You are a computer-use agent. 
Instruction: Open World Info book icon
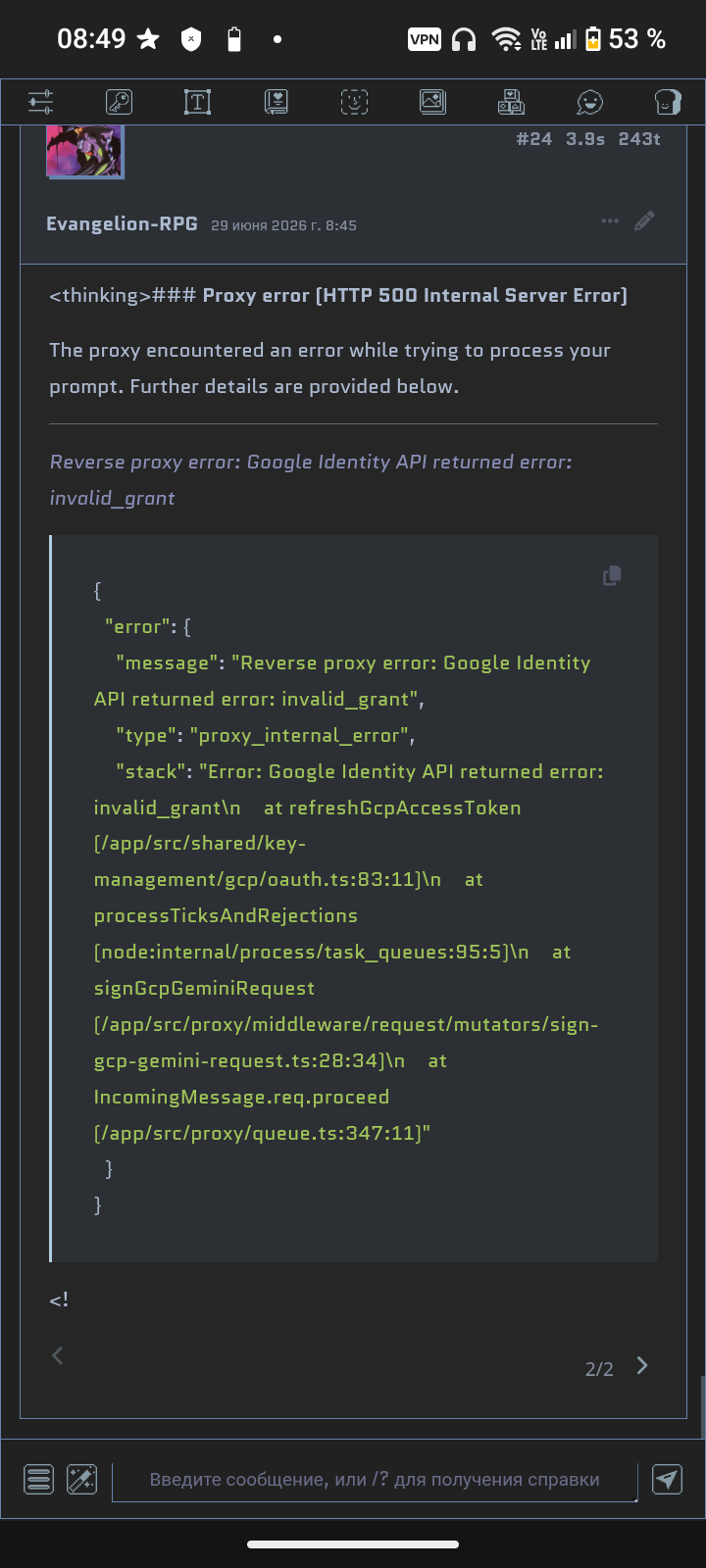(x=276, y=102)
